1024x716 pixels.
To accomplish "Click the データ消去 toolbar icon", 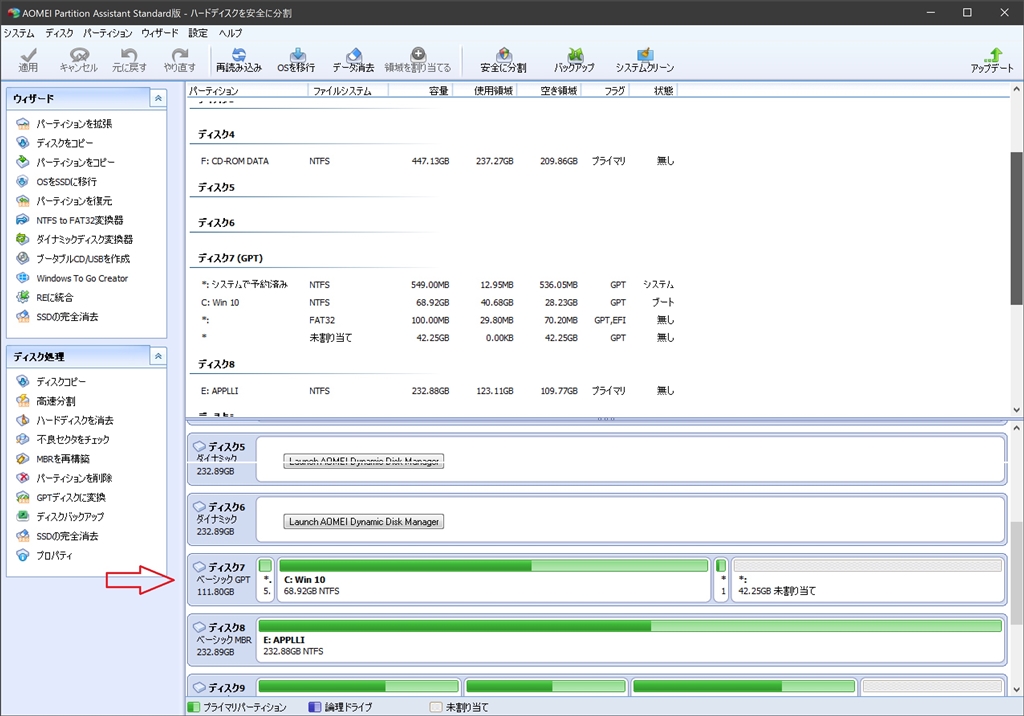I will click(353, 59).
